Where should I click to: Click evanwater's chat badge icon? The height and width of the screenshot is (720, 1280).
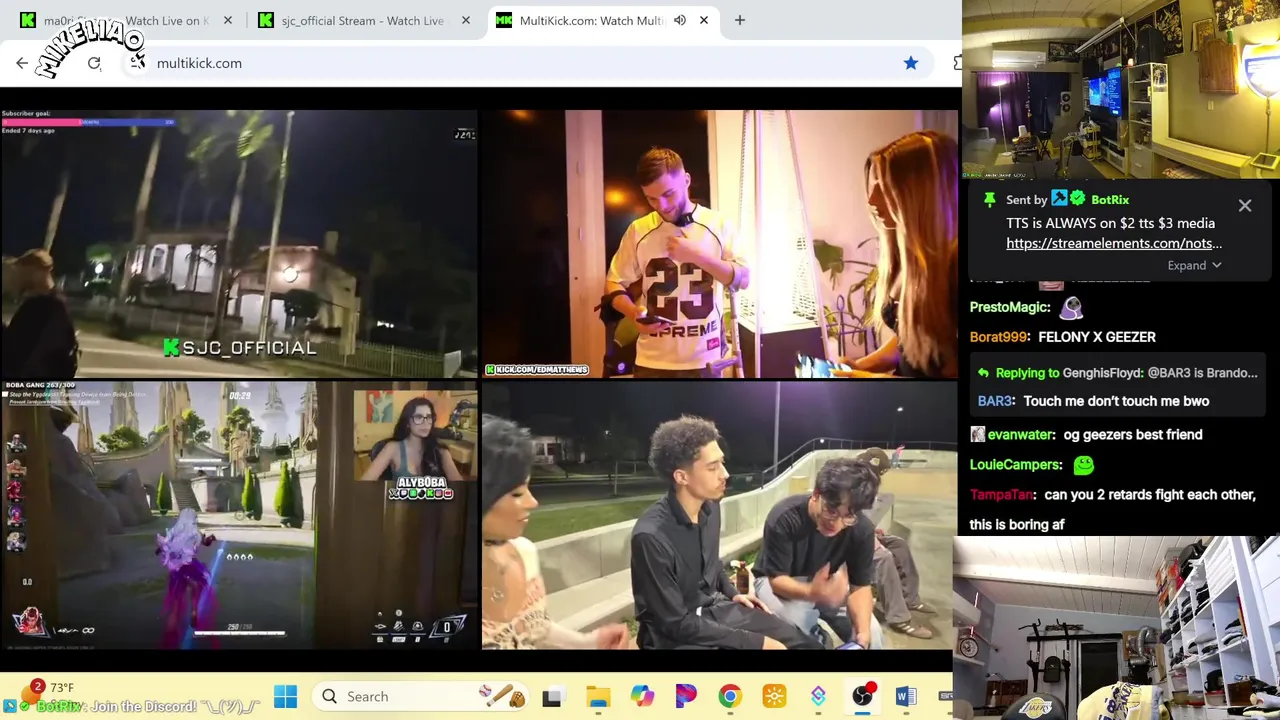977,434
